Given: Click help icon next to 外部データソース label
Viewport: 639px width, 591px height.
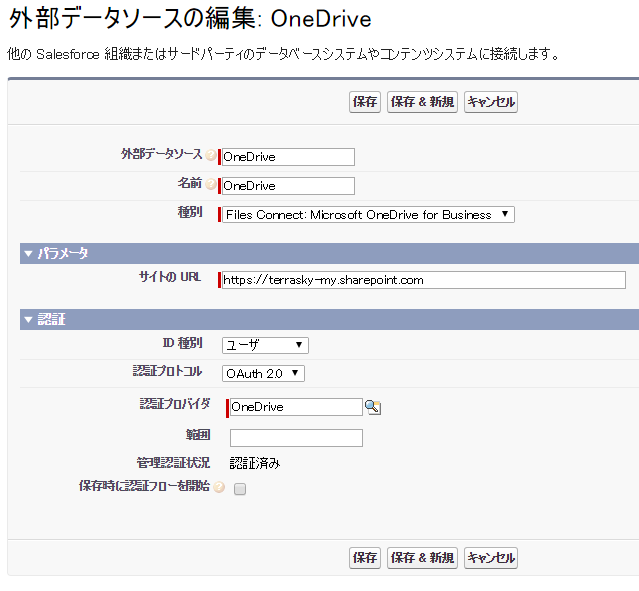Looking at the screenshot, I should click(211, 155).
